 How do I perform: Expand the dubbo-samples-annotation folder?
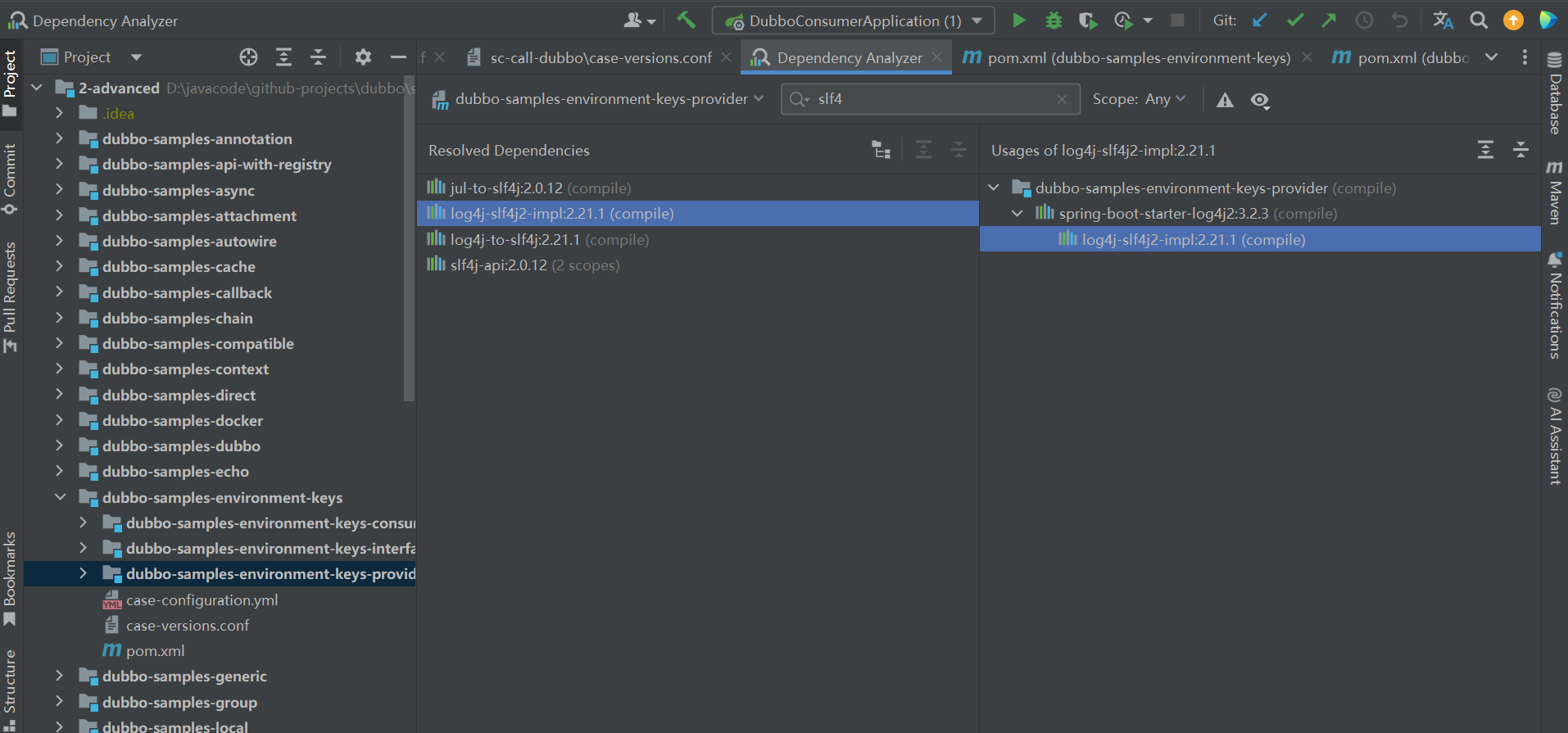coord(59,139)
